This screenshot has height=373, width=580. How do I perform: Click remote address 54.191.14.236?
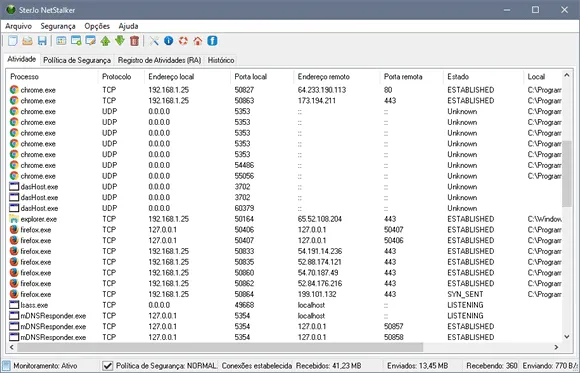[x=320, y=251]
